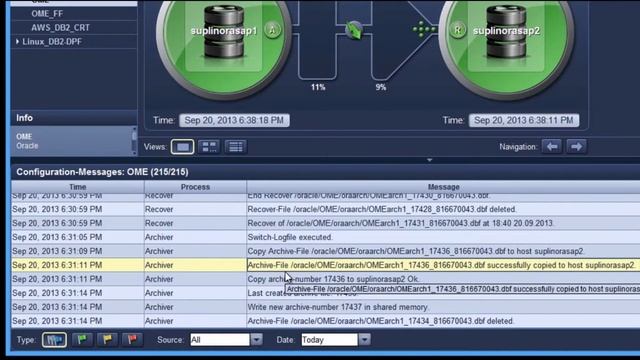Sort by the Process column header
The height and width of the screenshot is (360, 640).
pyautogui.click(x=195, y=187)
